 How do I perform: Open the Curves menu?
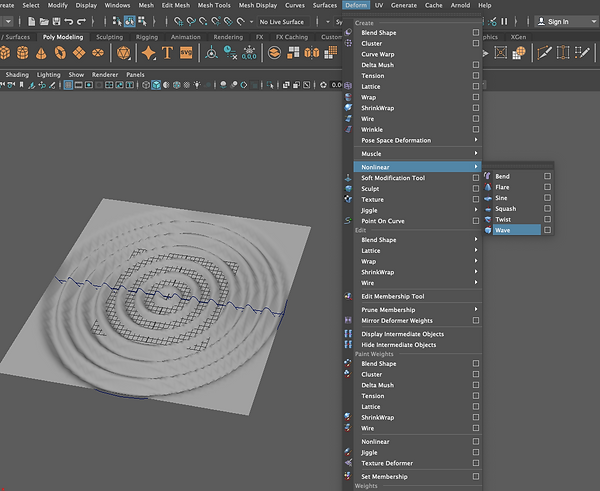(295, 5)
